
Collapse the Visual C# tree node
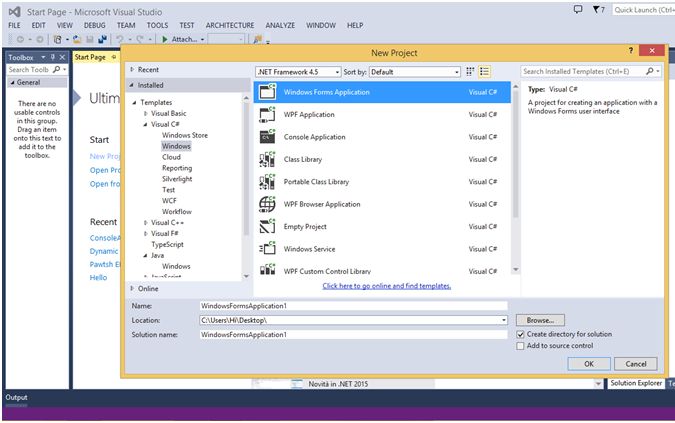click(145, 124)
